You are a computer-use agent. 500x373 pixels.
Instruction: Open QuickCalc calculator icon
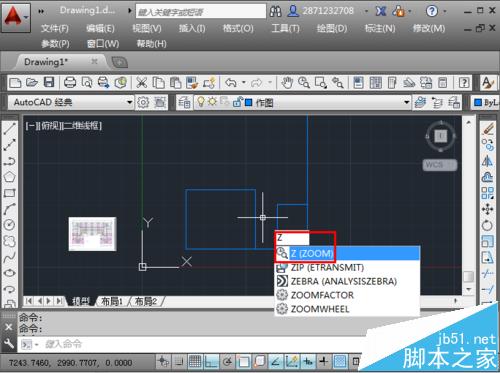click(x=442, y=83)
